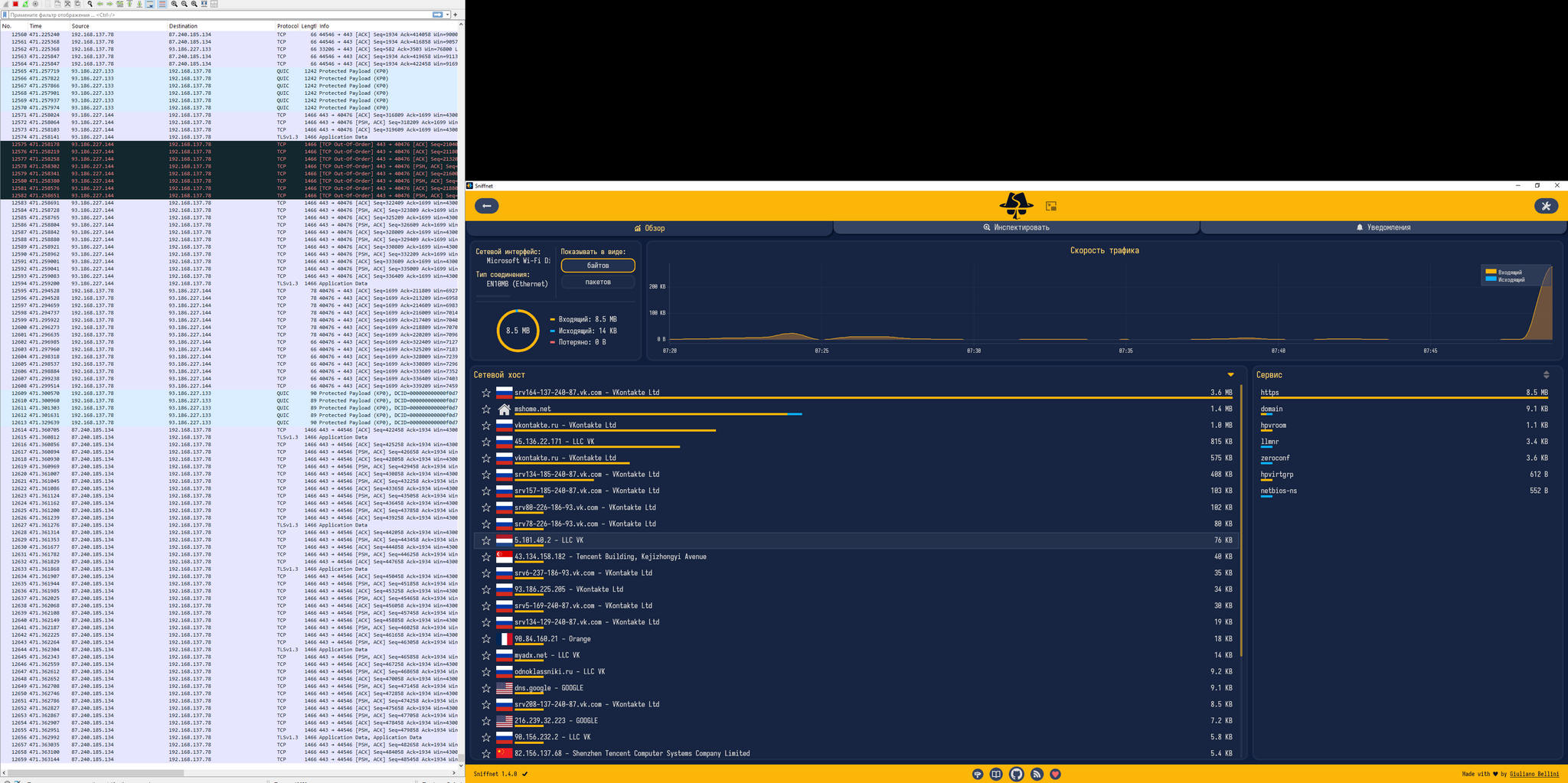Click the odnoklassniki.ru host entry

(x=559, y=672)
